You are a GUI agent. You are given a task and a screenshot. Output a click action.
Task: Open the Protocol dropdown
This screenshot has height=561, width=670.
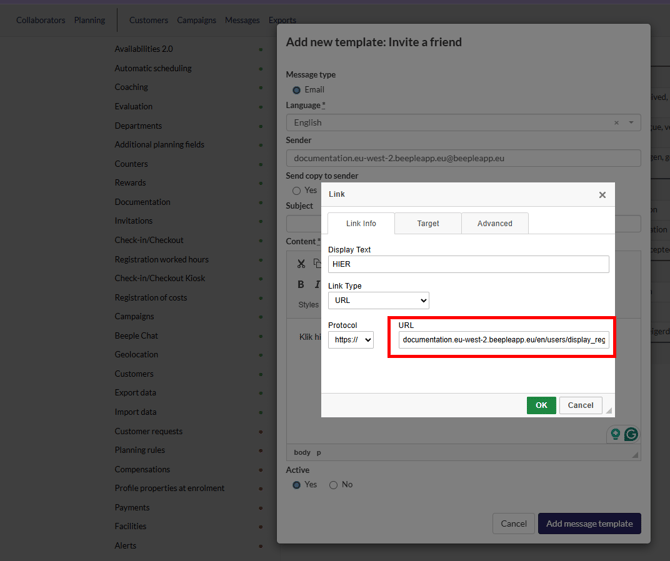click(x=351, y=340)
